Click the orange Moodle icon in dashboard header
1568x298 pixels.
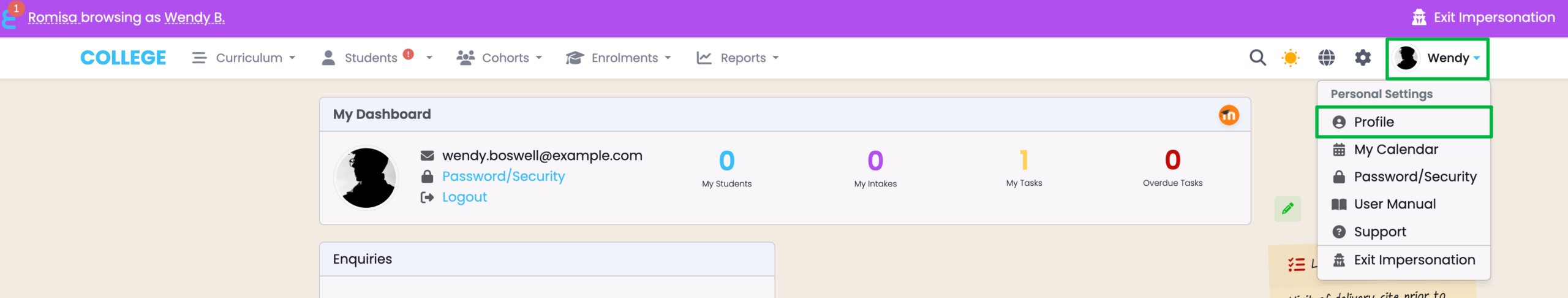tap(1228, 115)
